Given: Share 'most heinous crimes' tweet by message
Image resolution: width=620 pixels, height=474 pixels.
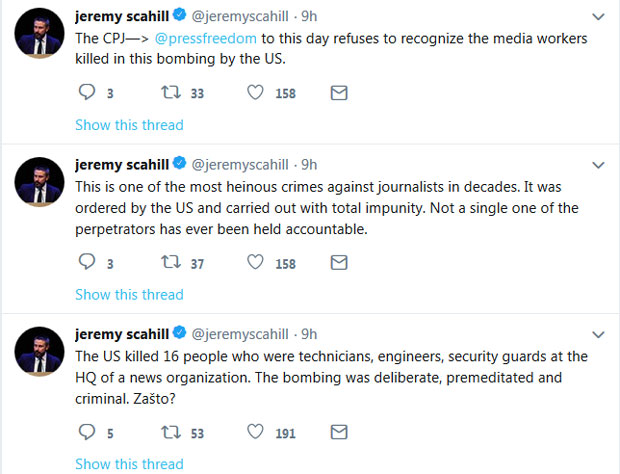Looking at the screenshot, I should (338, 263).
